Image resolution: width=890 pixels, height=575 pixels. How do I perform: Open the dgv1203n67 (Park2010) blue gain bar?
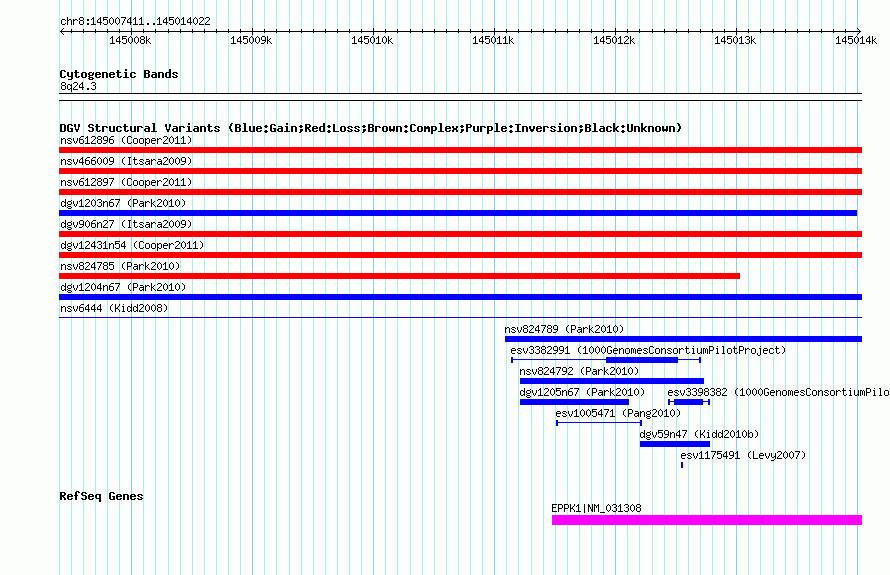[x=458, y=213]
